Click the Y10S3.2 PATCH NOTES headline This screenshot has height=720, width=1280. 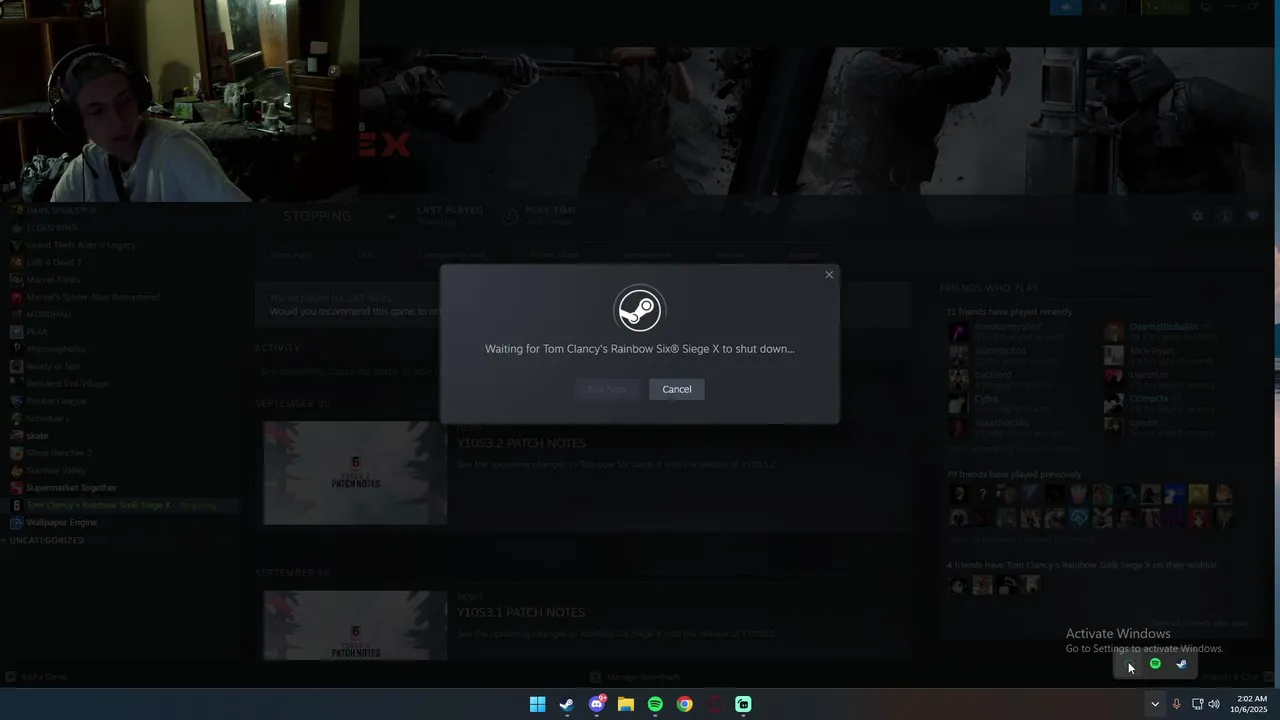pos(521,443)
